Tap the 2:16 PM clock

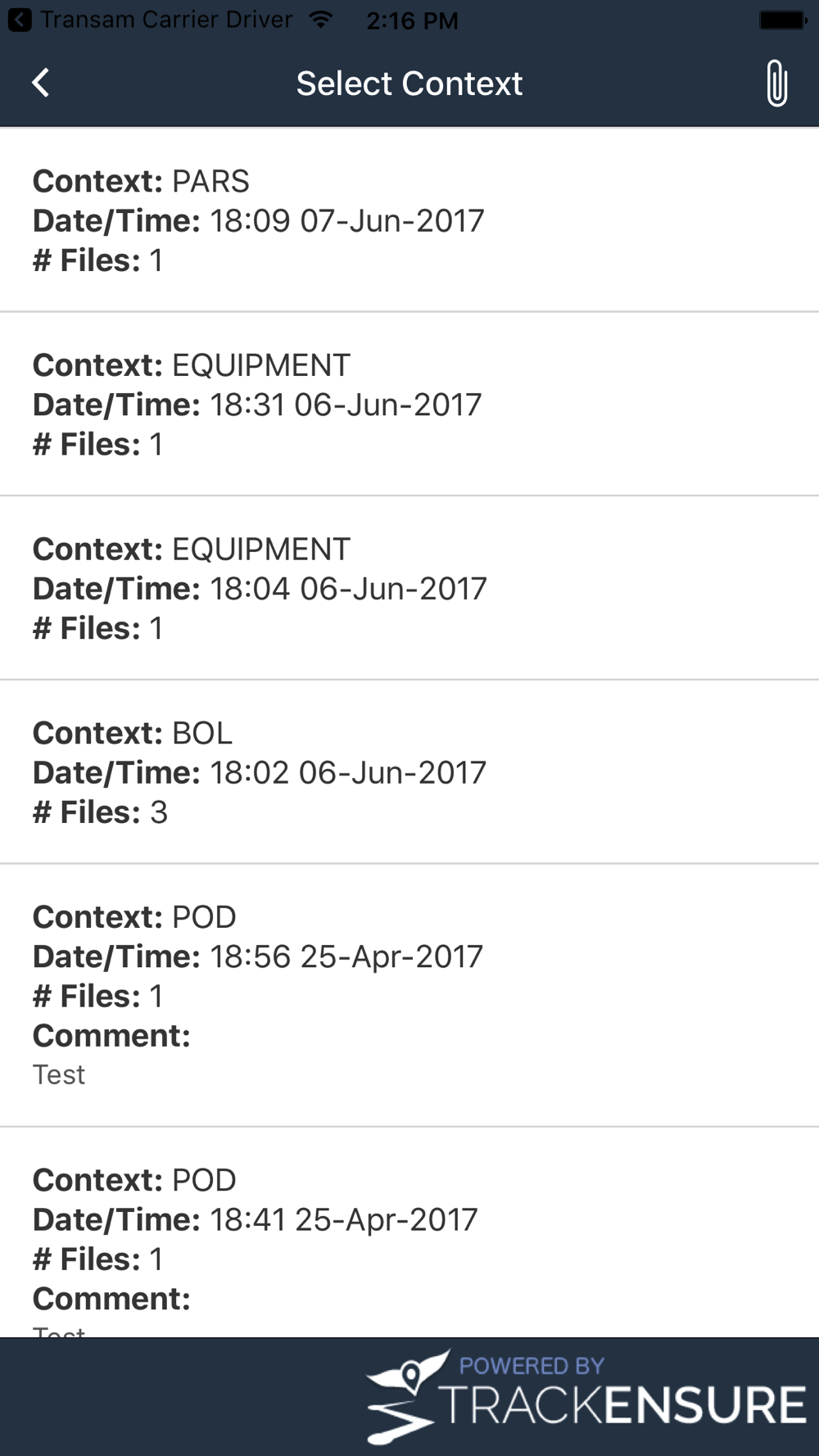tap(412, 20)
